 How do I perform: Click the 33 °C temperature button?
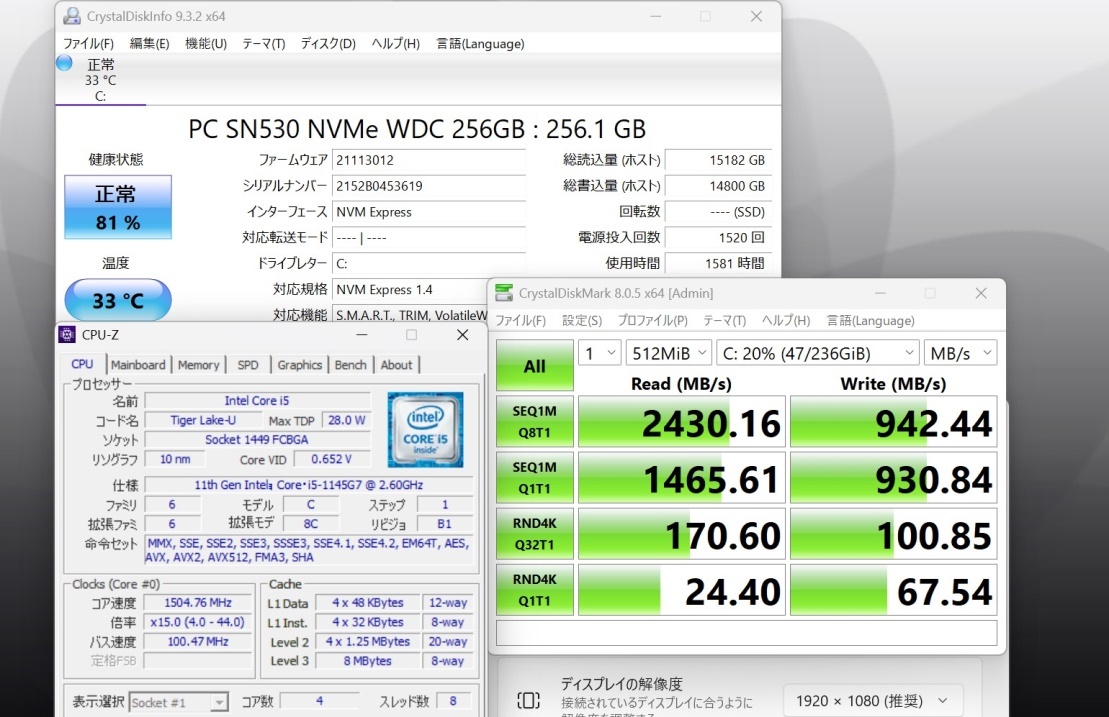tap(118, 301)
